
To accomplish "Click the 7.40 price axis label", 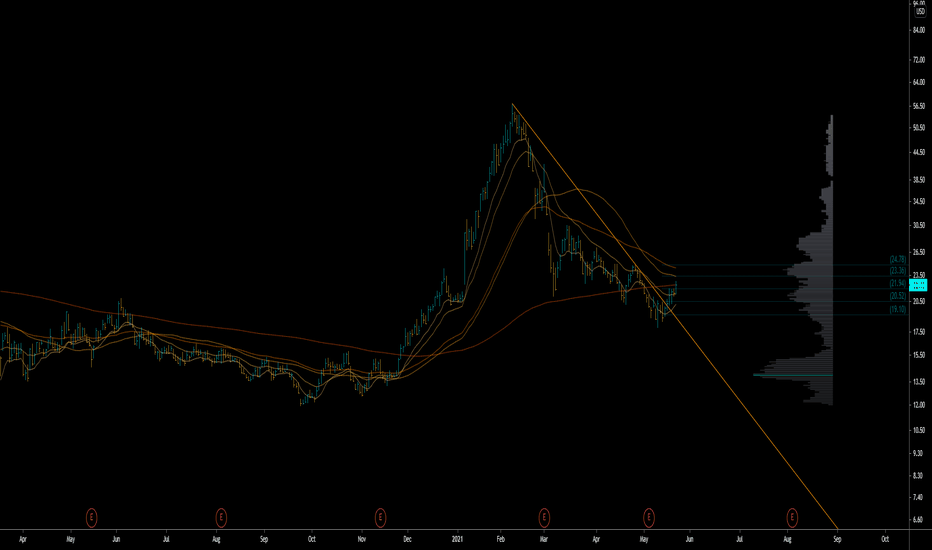I will tap(919, 497).
